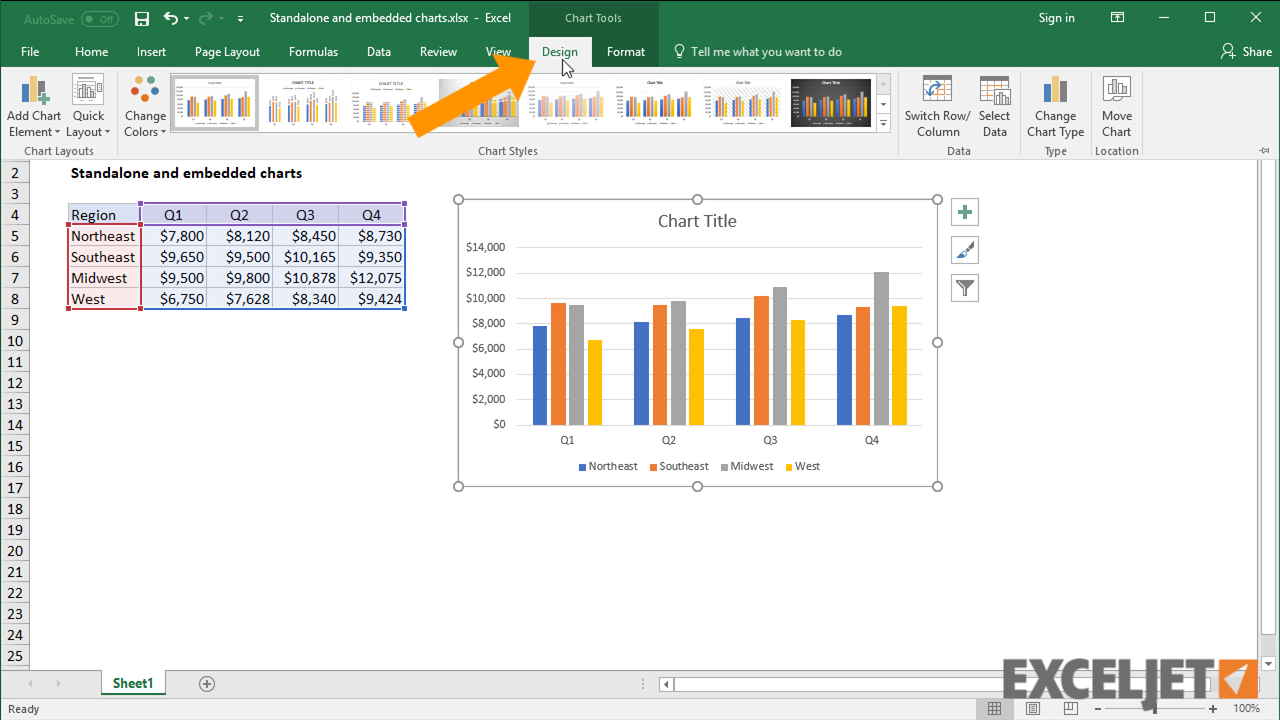Open the Select Data dialog

pos(994,106)
